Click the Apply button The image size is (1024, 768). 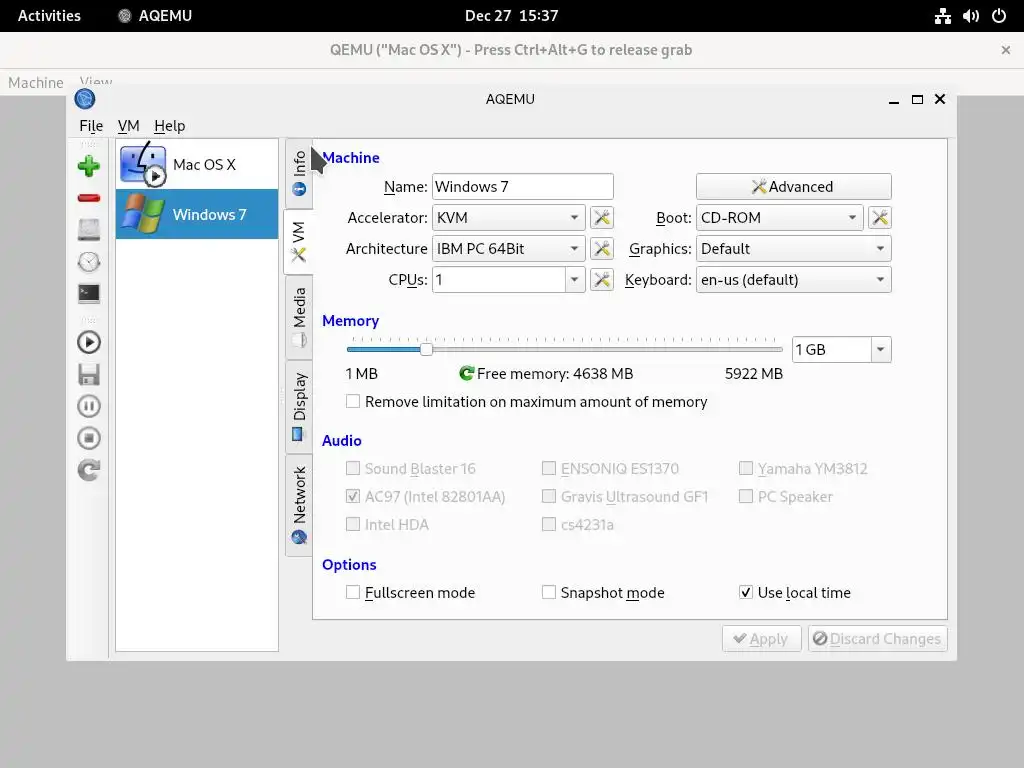coord(761,639)
